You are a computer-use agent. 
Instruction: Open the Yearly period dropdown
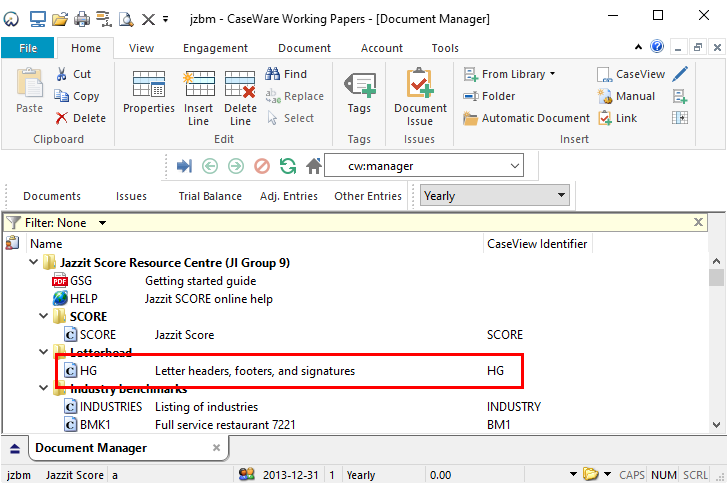click(x=561, y=195)
